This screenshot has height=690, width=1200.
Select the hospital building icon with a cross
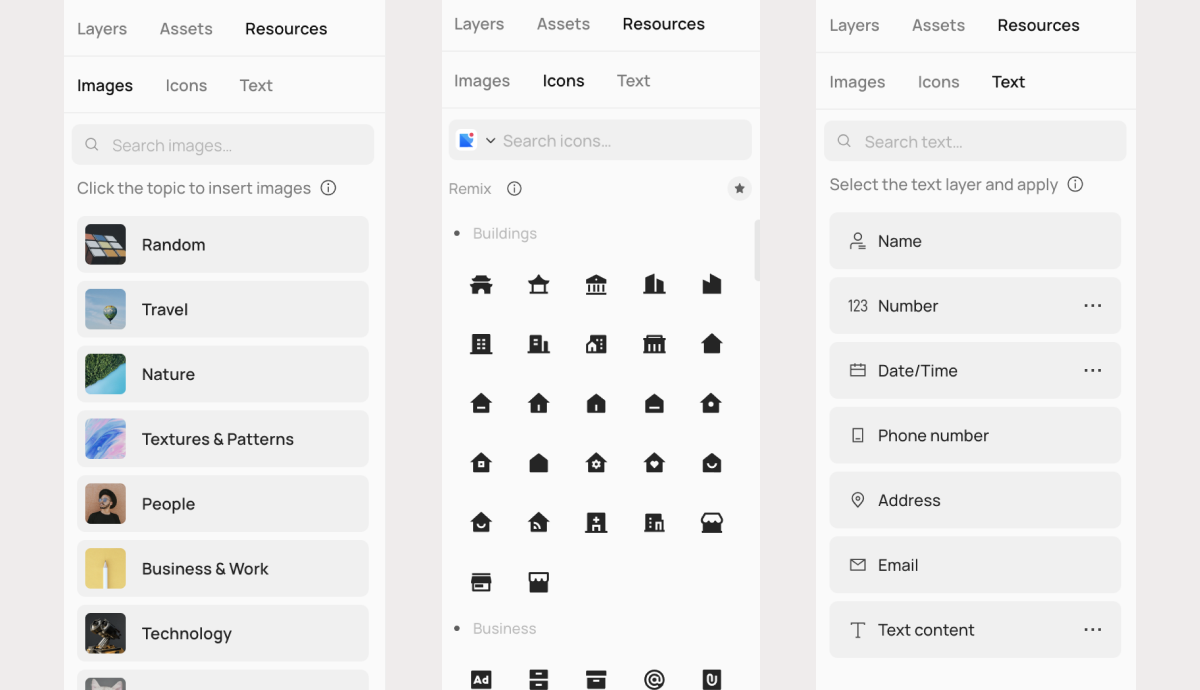(x=596, y=522)
